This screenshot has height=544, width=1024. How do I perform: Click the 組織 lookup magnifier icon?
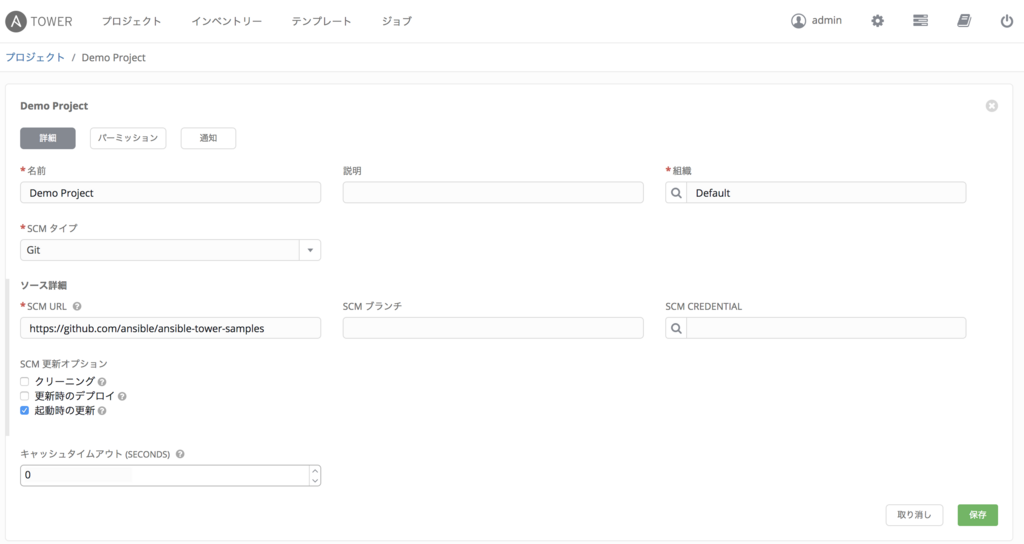[x=676, y=193]
